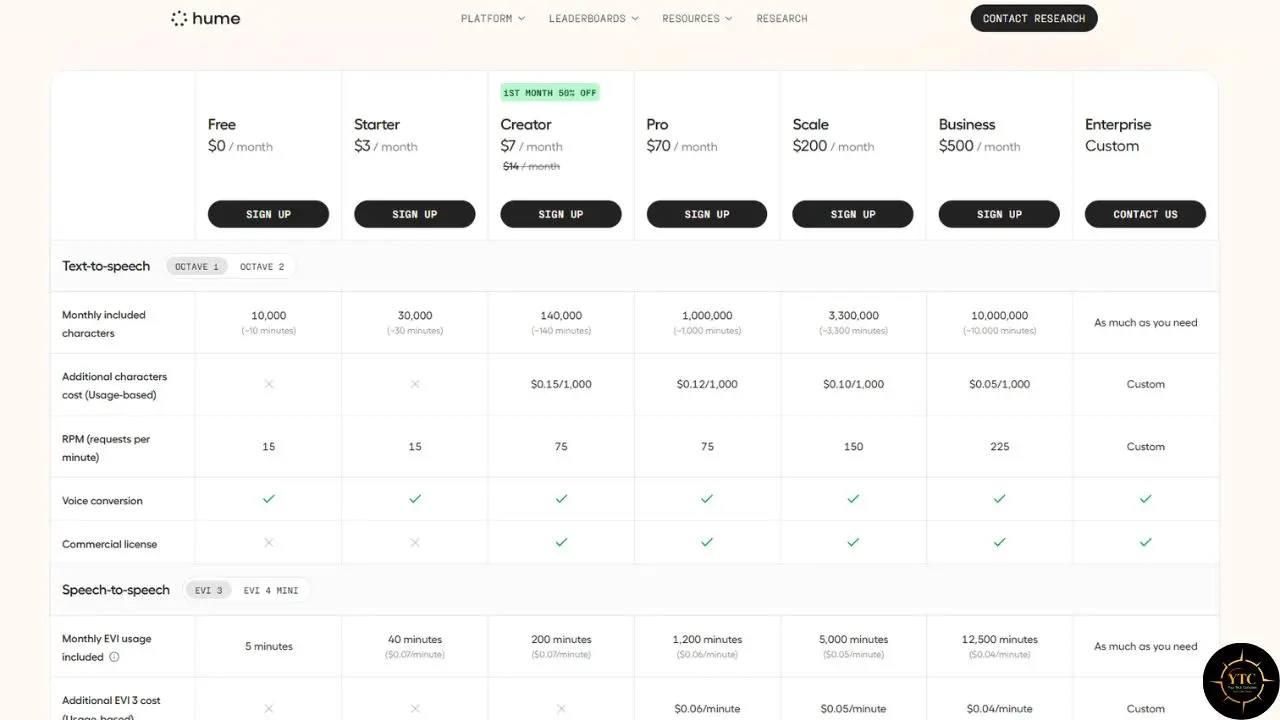
Task: Expand the Leaderboards dropdown menu
Action: coord(594,18)
